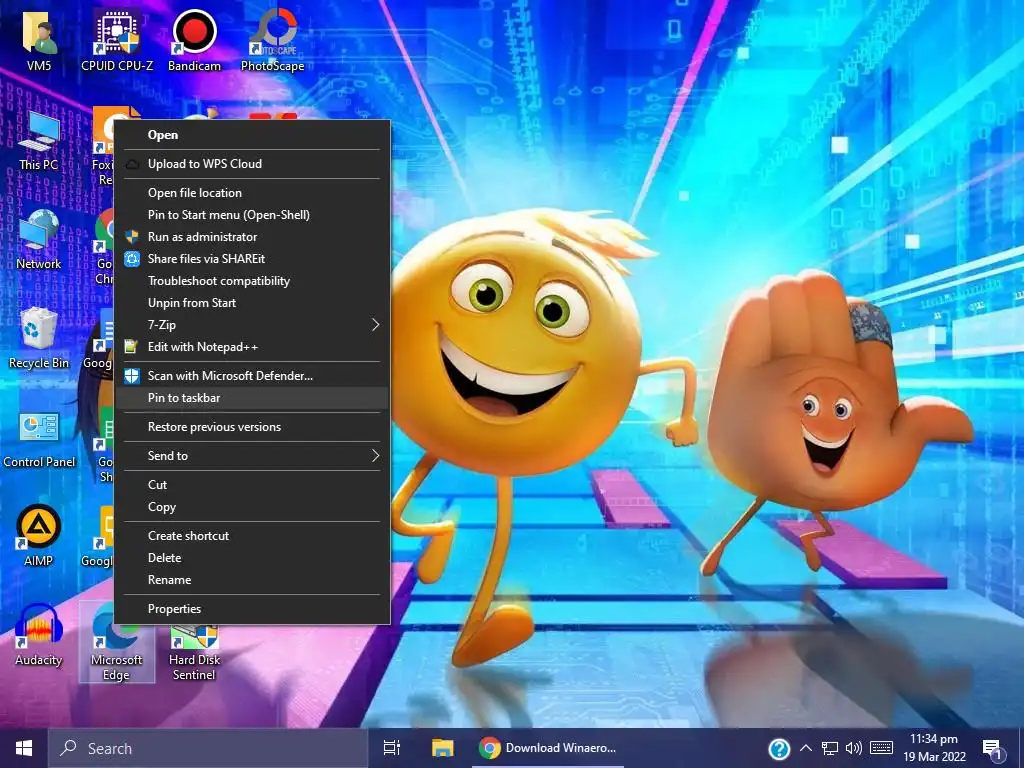The height and width of the screenshot is (768, 1024).
Task: Choose Cut in the context menu
Action: [x=252, y=485]
